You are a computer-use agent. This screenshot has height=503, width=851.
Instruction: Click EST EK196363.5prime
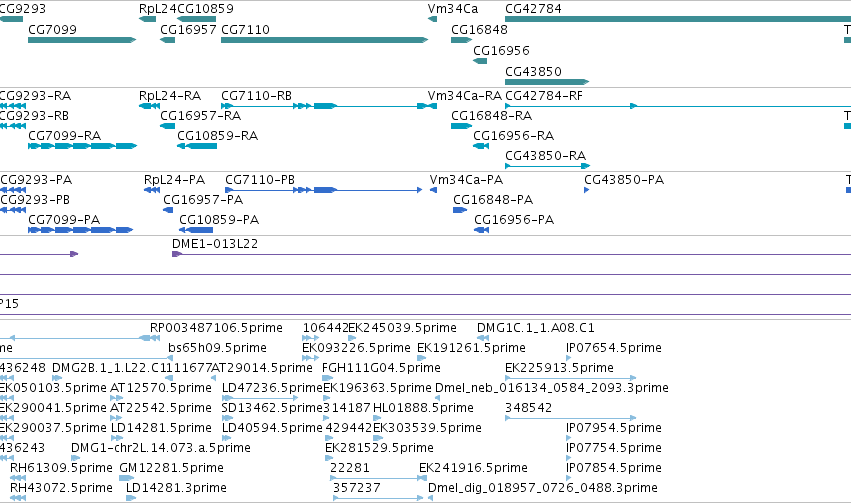[377, 388]
